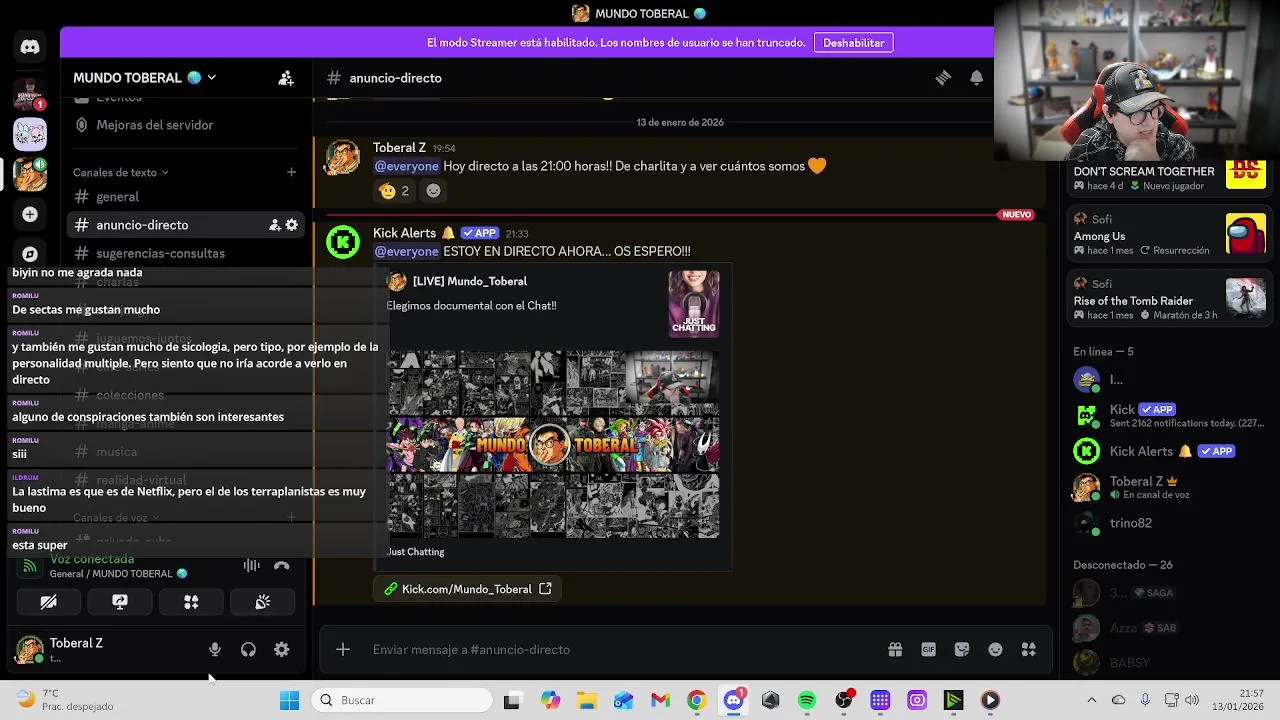This screenshot has height=720, width=1280.
Task: Open user settings gear icon
Action: (282, 650)
